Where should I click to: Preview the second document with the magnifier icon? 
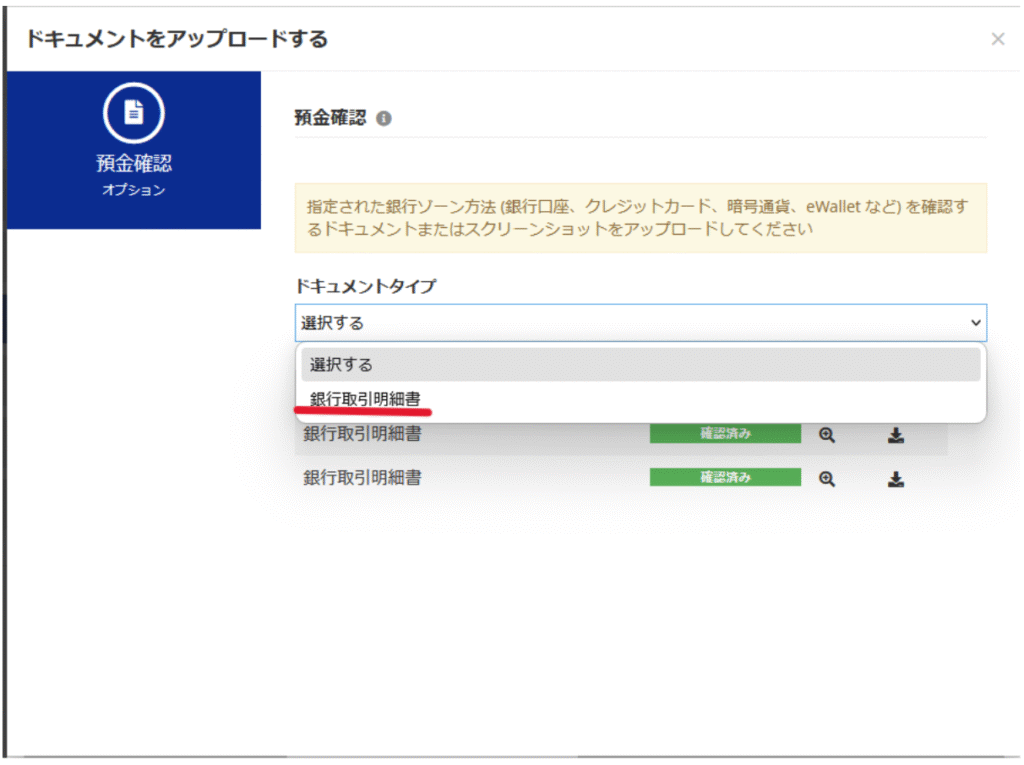[x=827, y=479]
